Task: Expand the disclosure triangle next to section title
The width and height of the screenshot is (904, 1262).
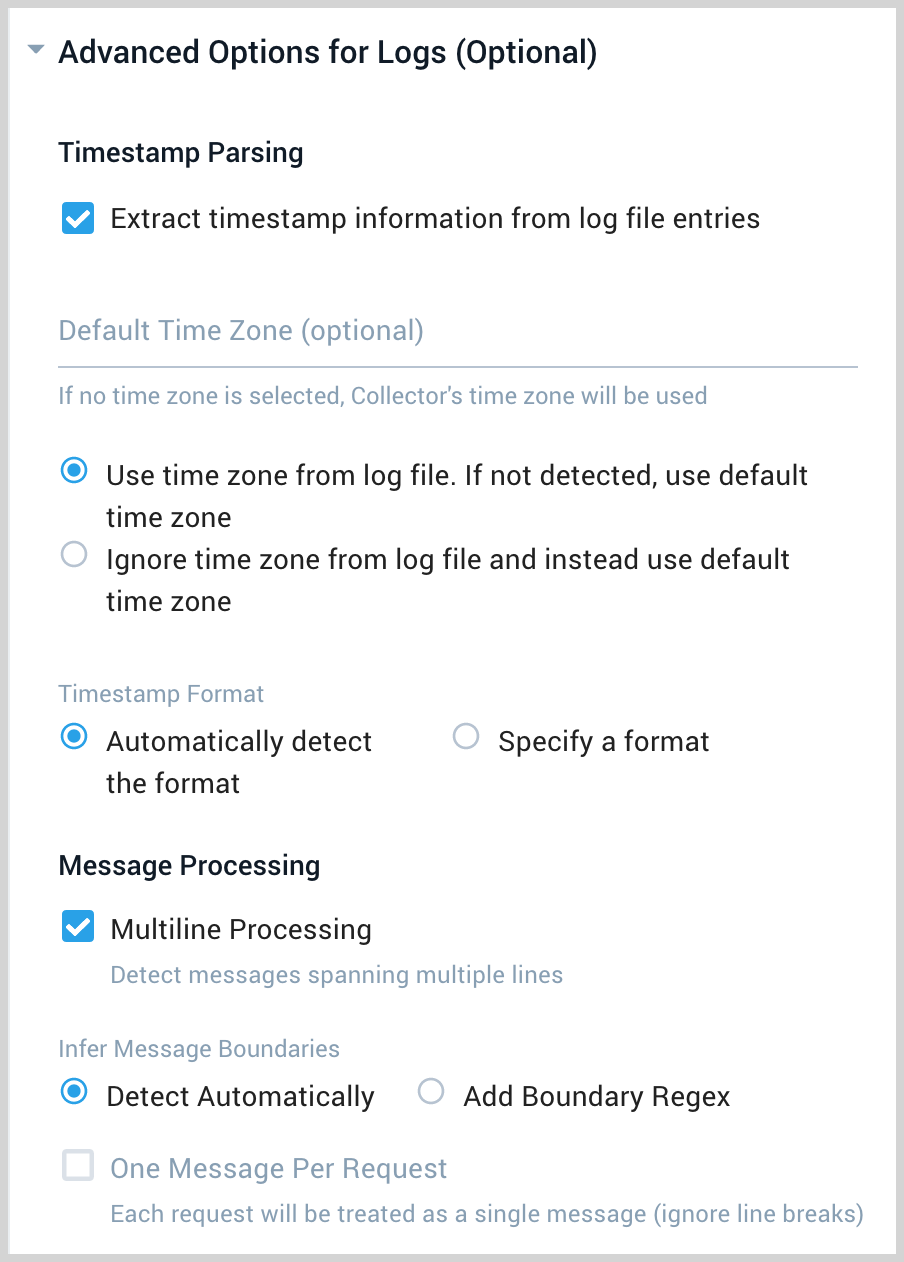Action: coord(36,50)
